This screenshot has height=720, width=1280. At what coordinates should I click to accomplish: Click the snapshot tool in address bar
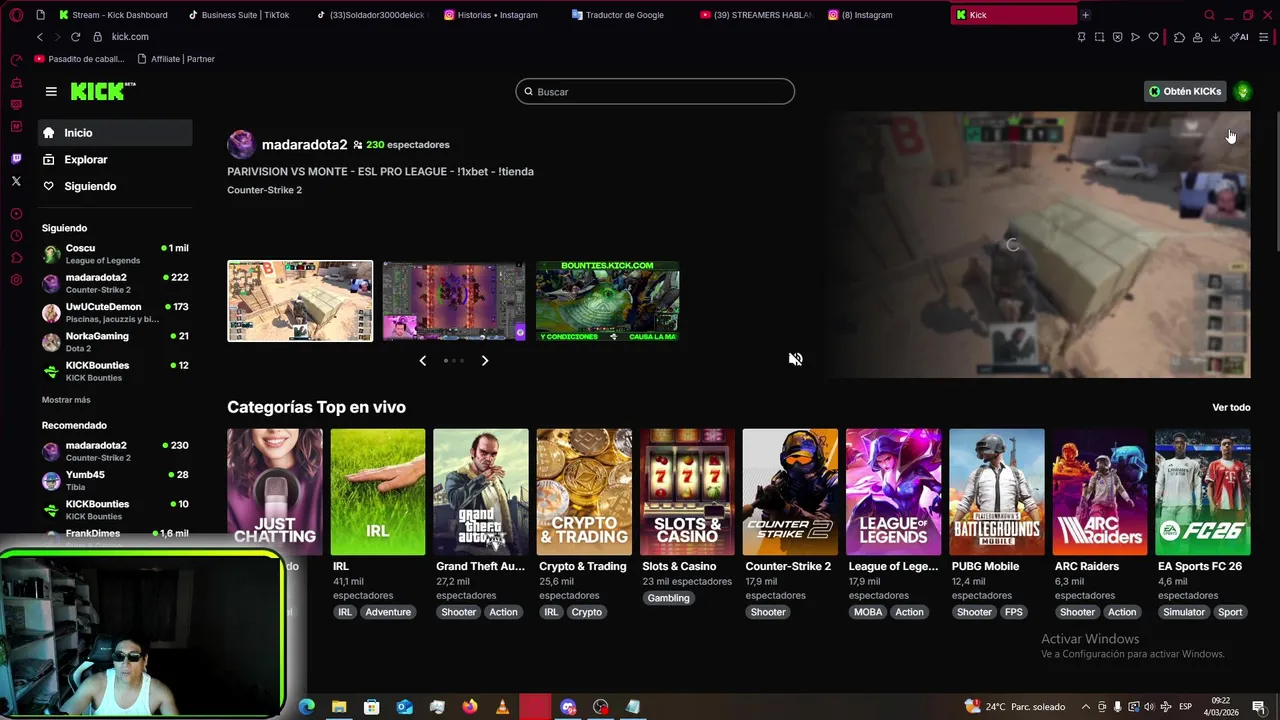pyautogui.click(x=1099, y=37)
